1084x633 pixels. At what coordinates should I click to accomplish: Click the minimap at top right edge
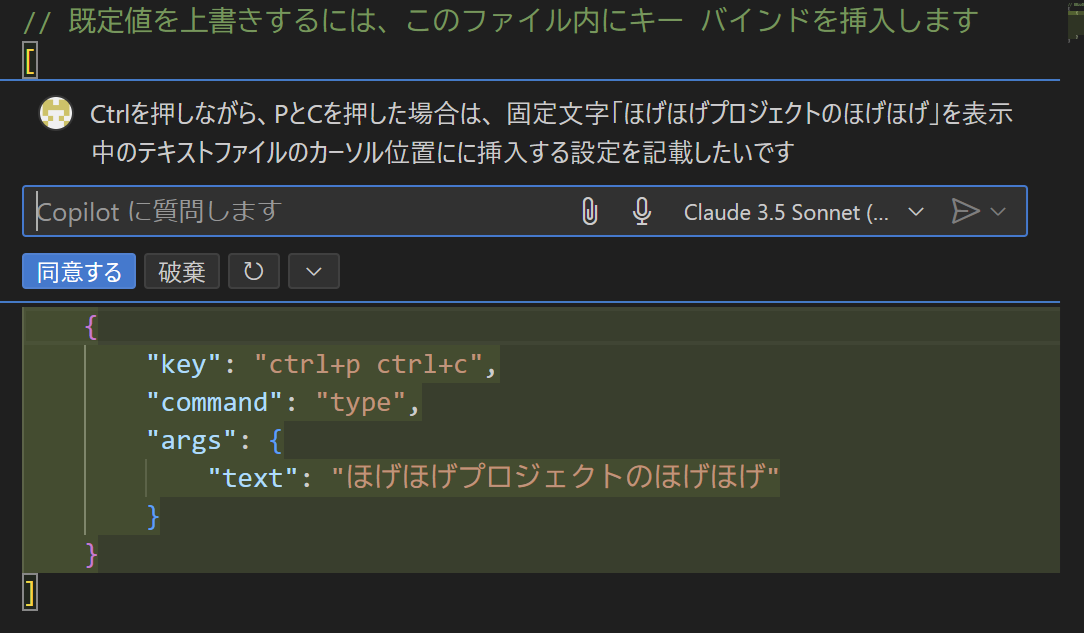1075,22
